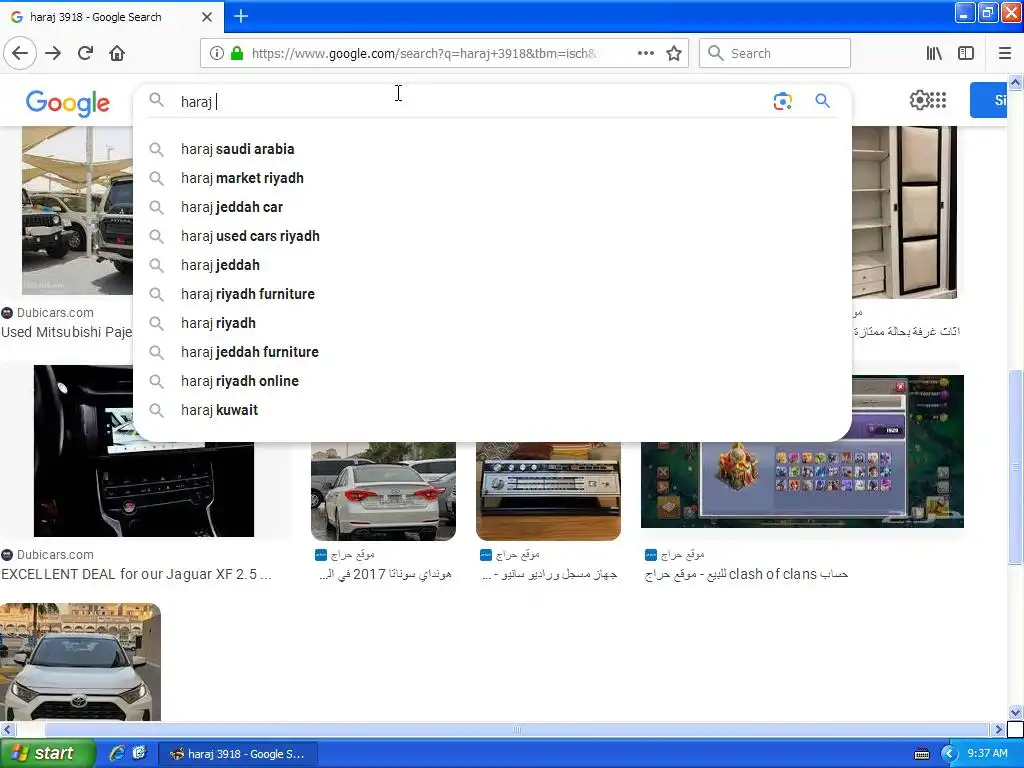Select the haraj 3918 Google Search tab
The width and height of the screenshot is (1024, 768).
tap(111, 17)
